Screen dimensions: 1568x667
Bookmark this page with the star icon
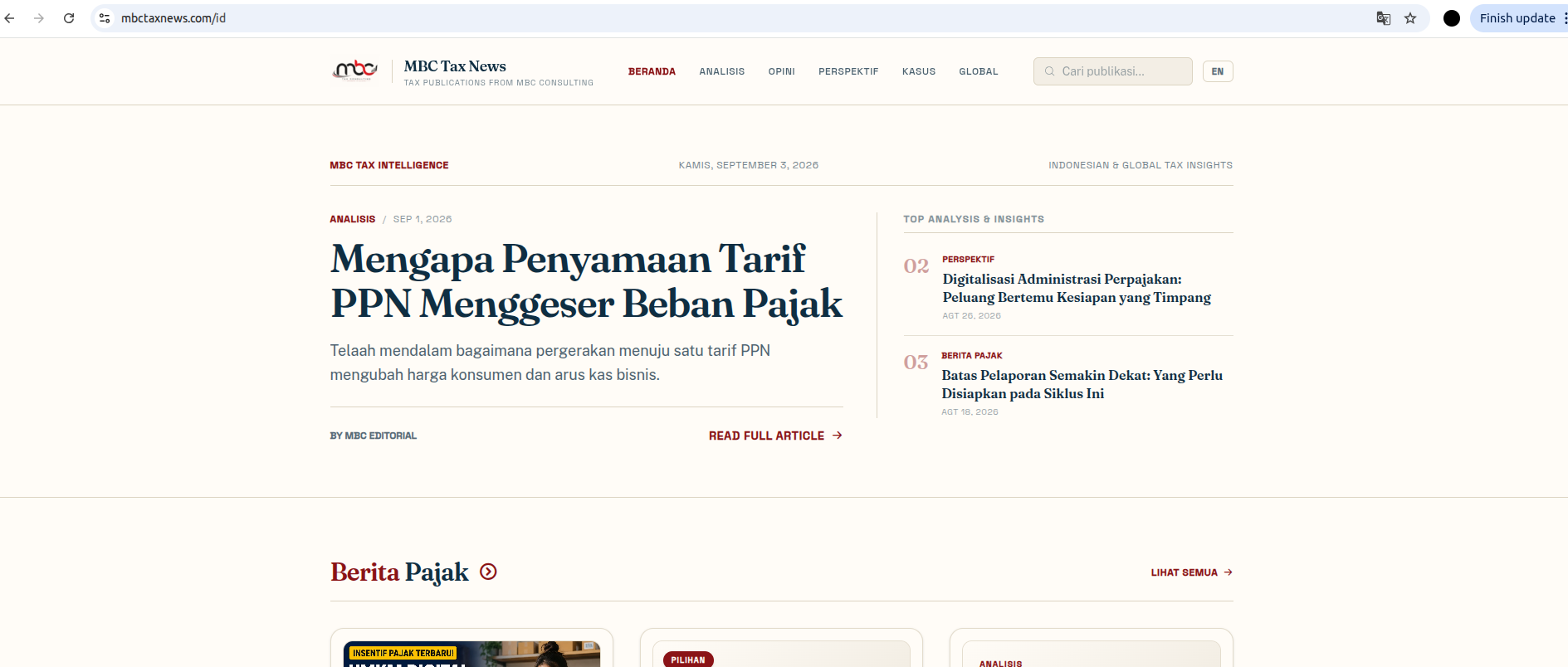[1410, 18]
